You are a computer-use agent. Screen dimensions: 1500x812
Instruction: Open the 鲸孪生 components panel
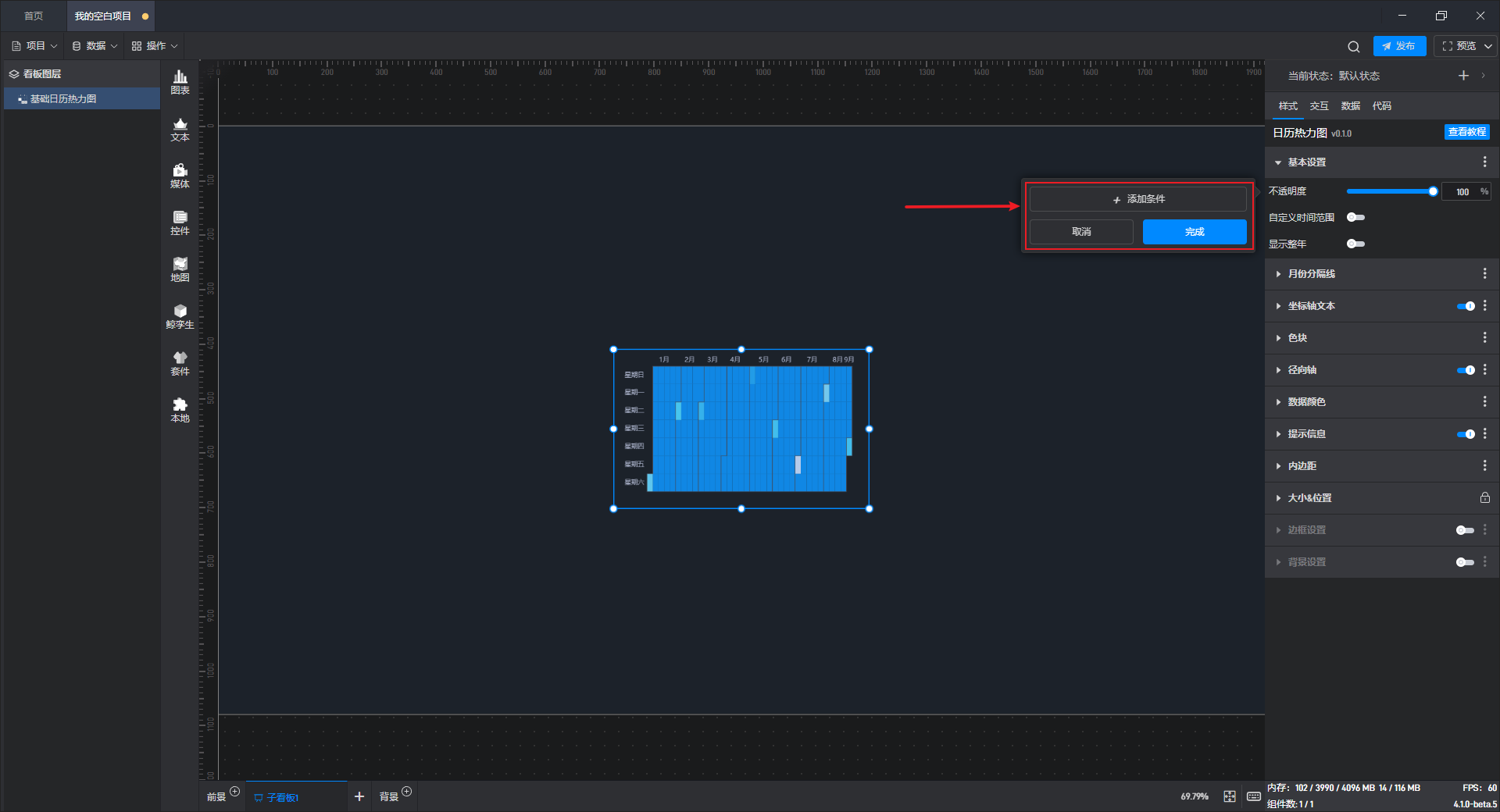coord(180,316)
